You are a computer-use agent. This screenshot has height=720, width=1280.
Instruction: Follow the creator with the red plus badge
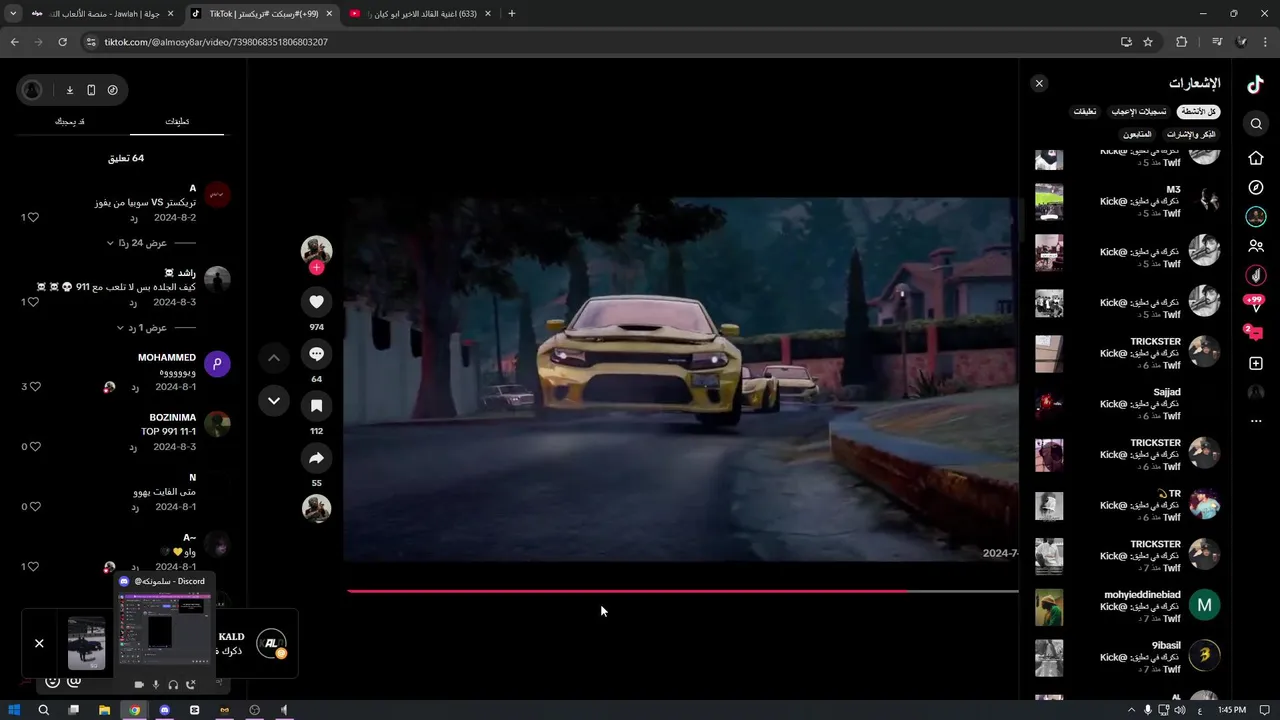316,268
